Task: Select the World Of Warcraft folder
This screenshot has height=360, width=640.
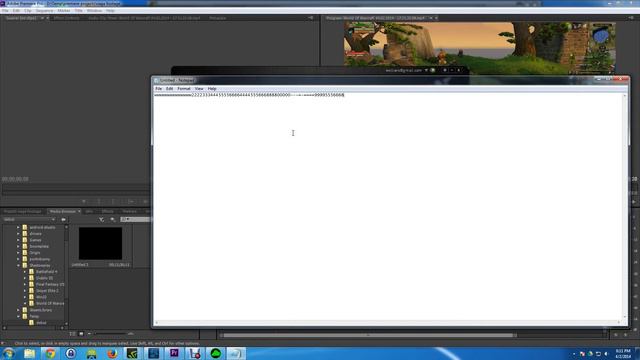Action: [50, 303]
